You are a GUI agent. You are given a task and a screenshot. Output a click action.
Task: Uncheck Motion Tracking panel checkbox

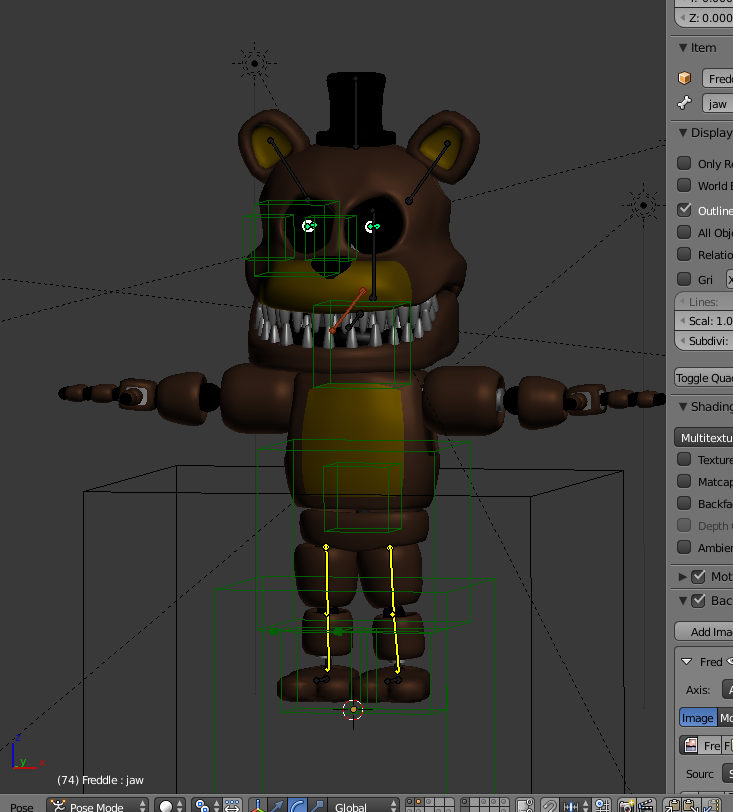(x=699, y=576)
